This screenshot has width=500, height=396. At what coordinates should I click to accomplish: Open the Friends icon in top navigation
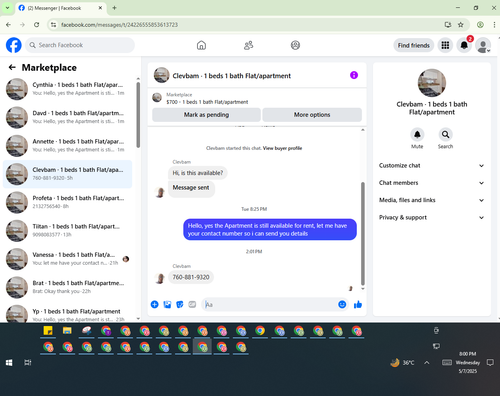click(x=248, y=45)
